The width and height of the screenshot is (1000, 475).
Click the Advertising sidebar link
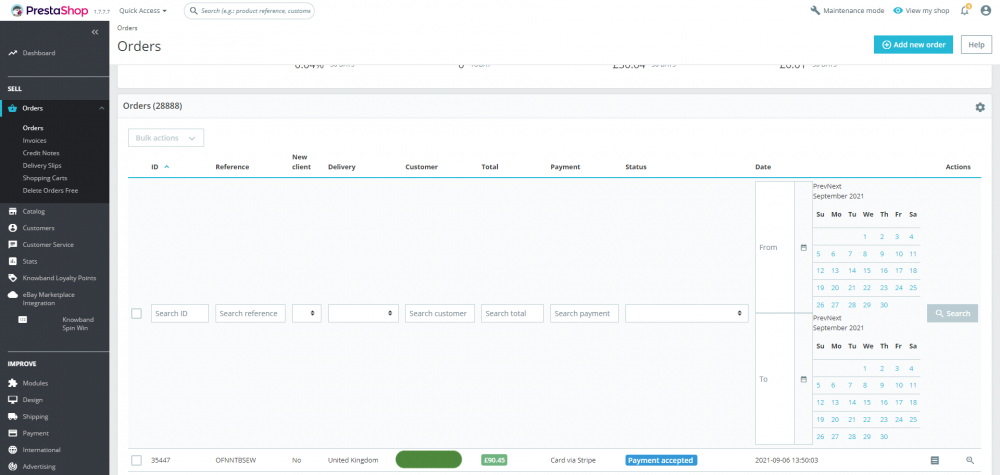click(39, 467)
